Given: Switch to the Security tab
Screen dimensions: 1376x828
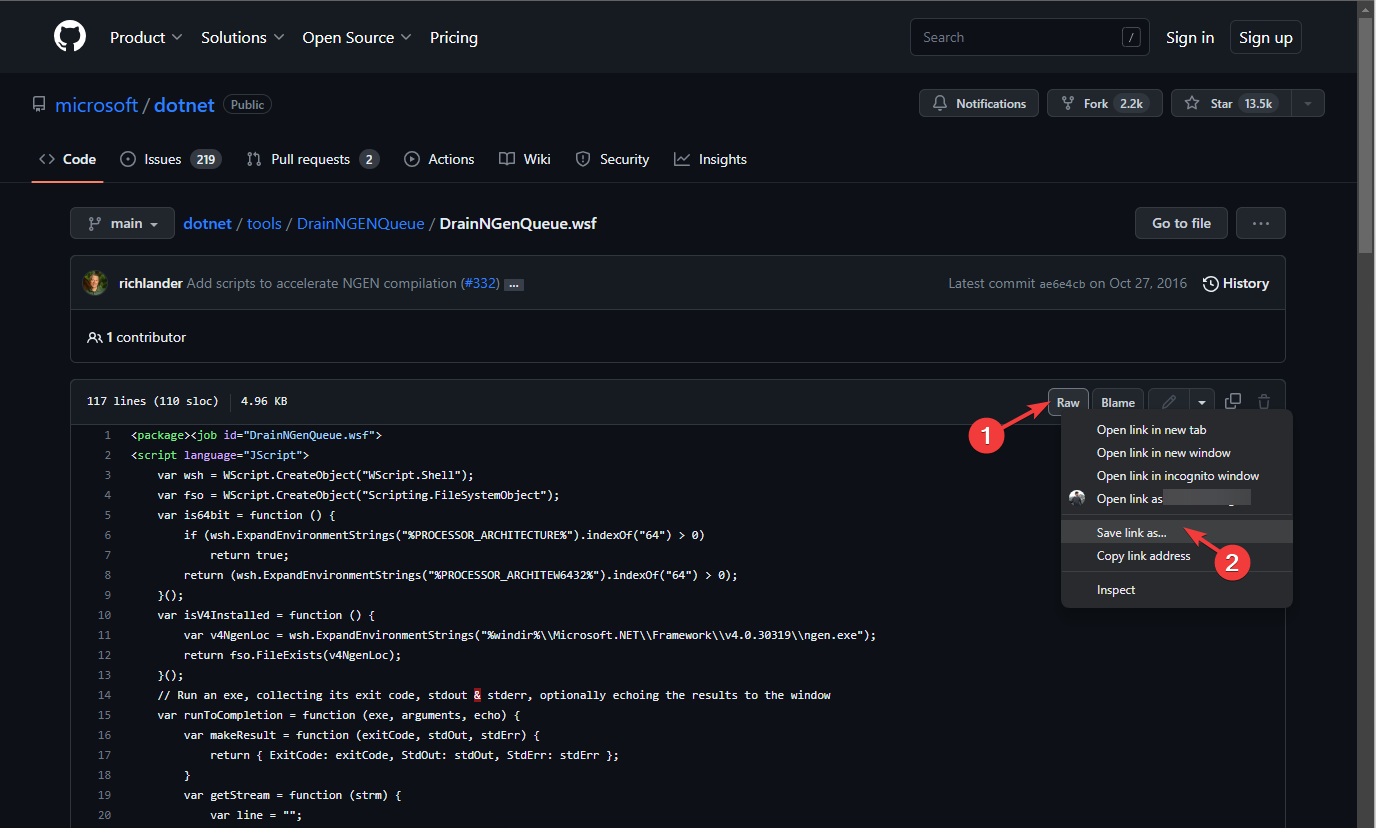Looking at the screenshot, I should [x=613, y=159].
